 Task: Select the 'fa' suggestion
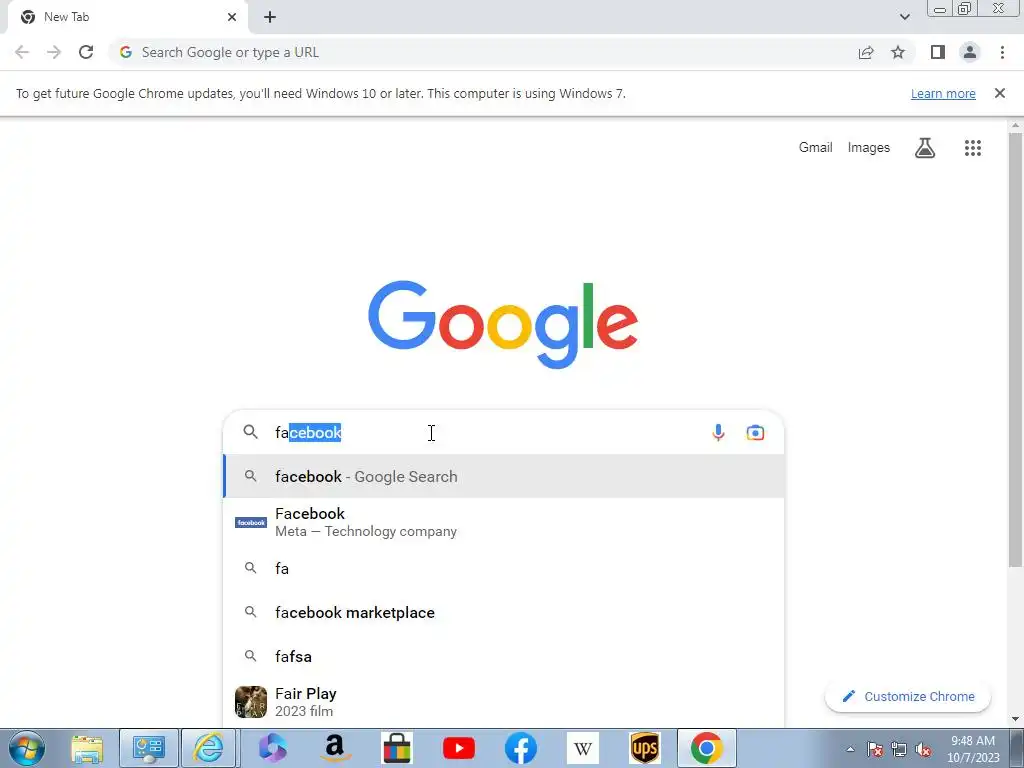coord(504,568)
